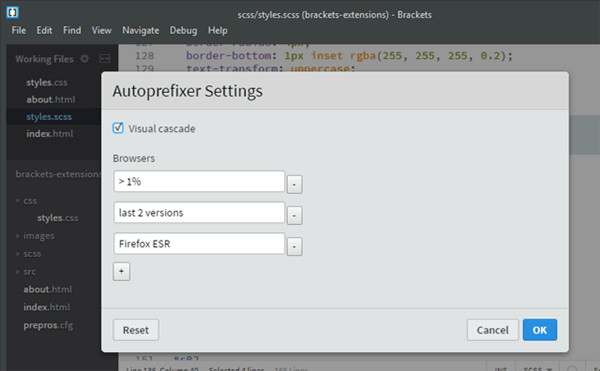The height and width of the screenshot is (371, 600).
Task: Open the Find menu
Action: pos(72,30)
